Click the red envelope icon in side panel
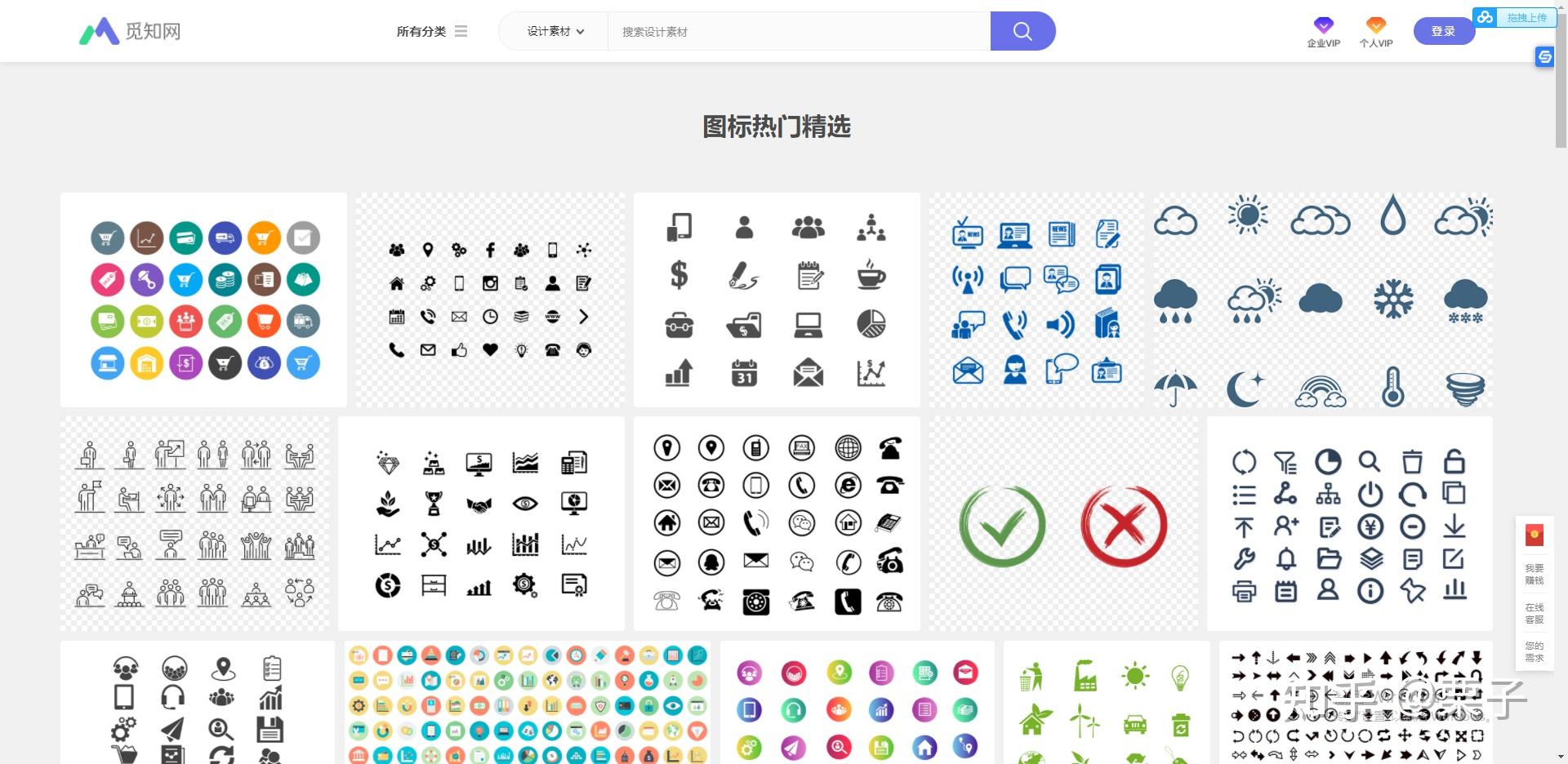1568x764 pixels. [x=1535, y=535]
